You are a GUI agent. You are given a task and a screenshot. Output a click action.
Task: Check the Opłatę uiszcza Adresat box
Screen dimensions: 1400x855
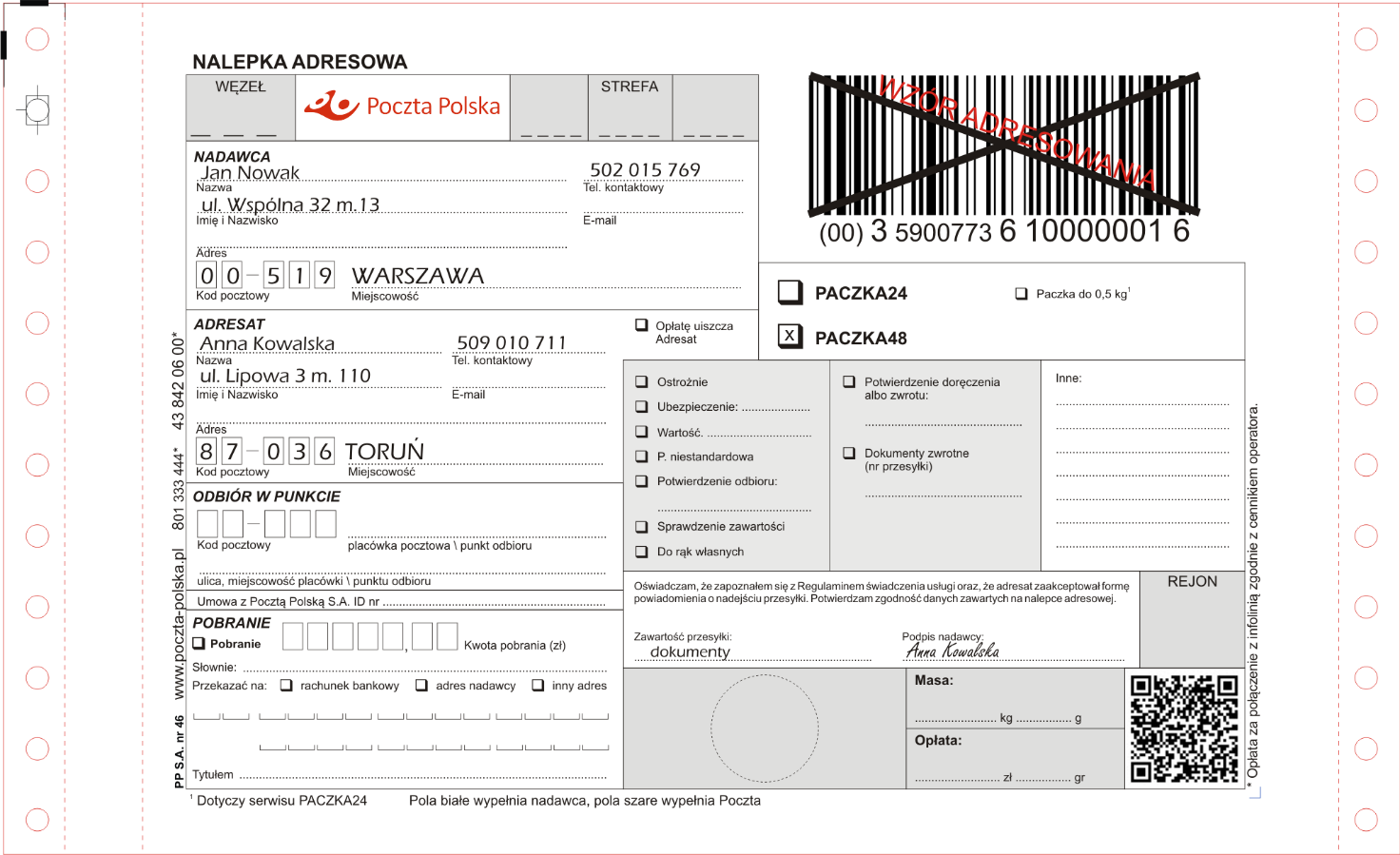click(x=642, y=325)
